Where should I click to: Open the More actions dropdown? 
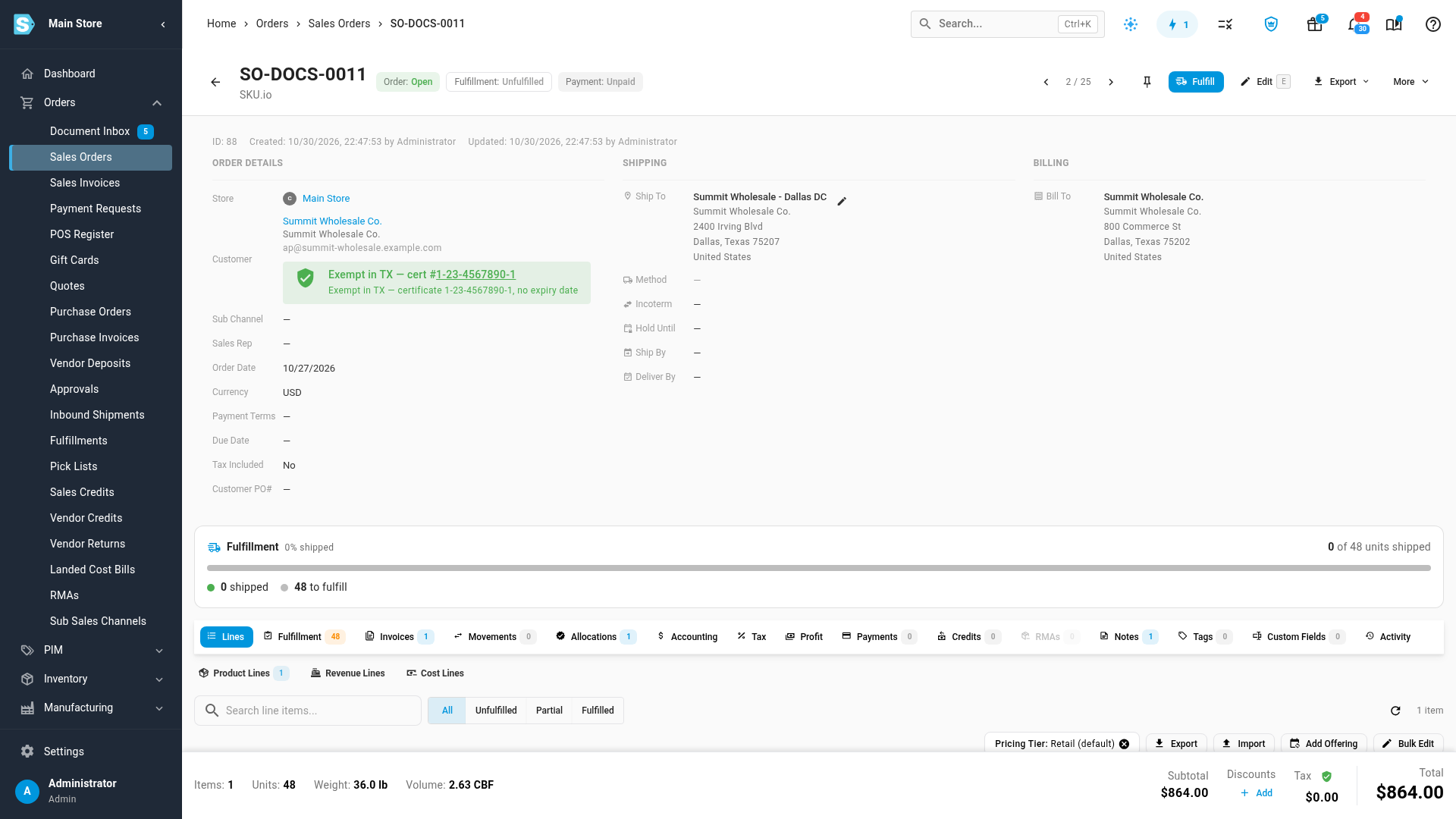point(1410,82)
